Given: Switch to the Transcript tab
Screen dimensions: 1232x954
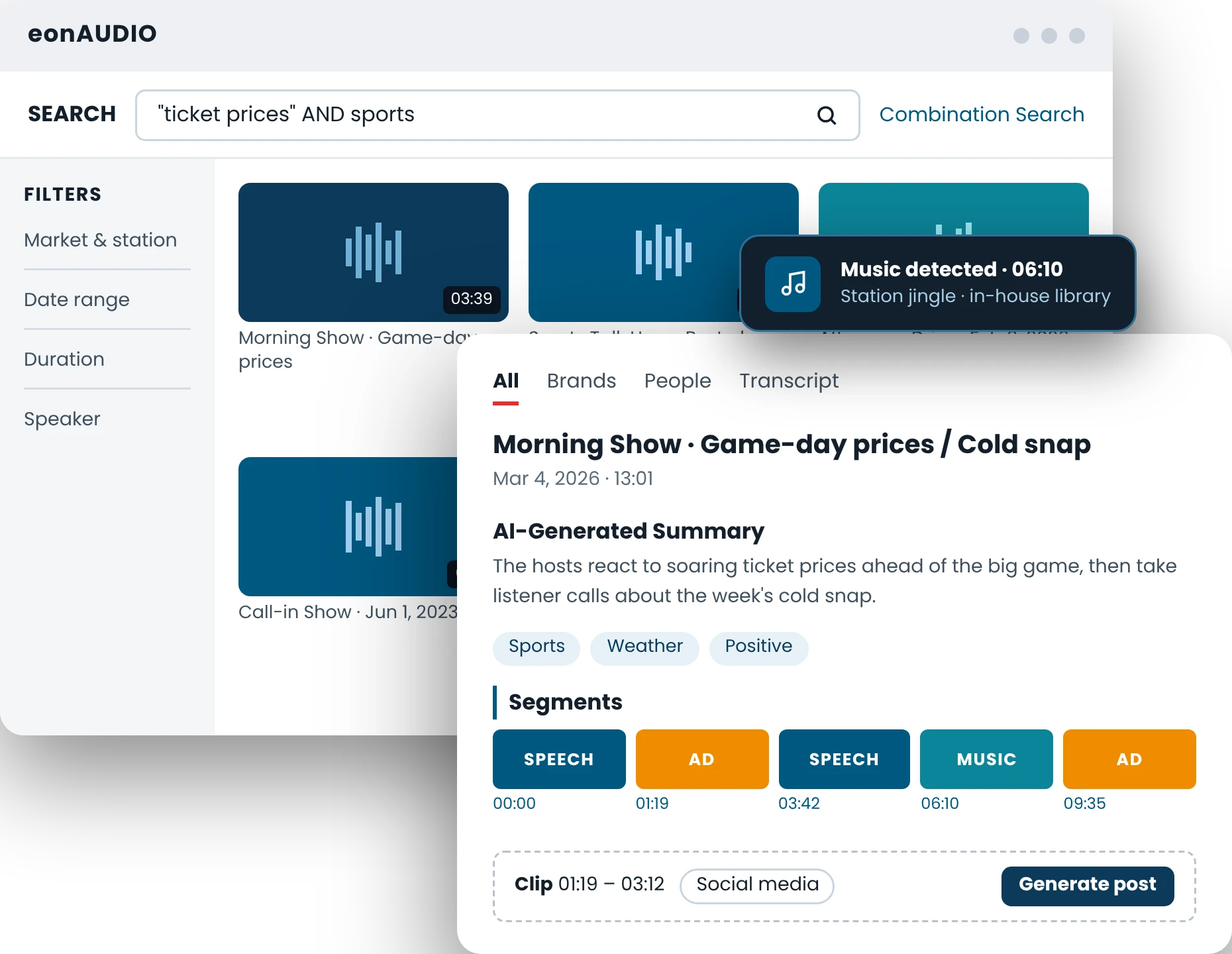Looking at the screenshot, I should tap(789, 381).
